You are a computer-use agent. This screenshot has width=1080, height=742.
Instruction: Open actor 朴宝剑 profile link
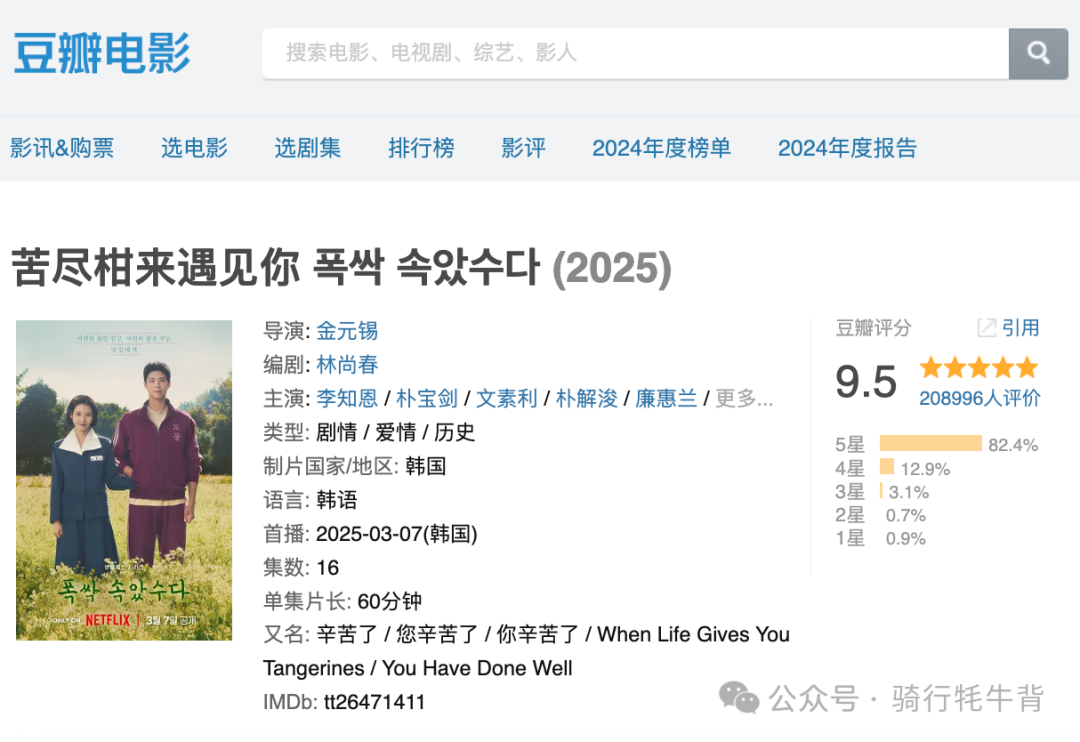(x=427, y=398)
